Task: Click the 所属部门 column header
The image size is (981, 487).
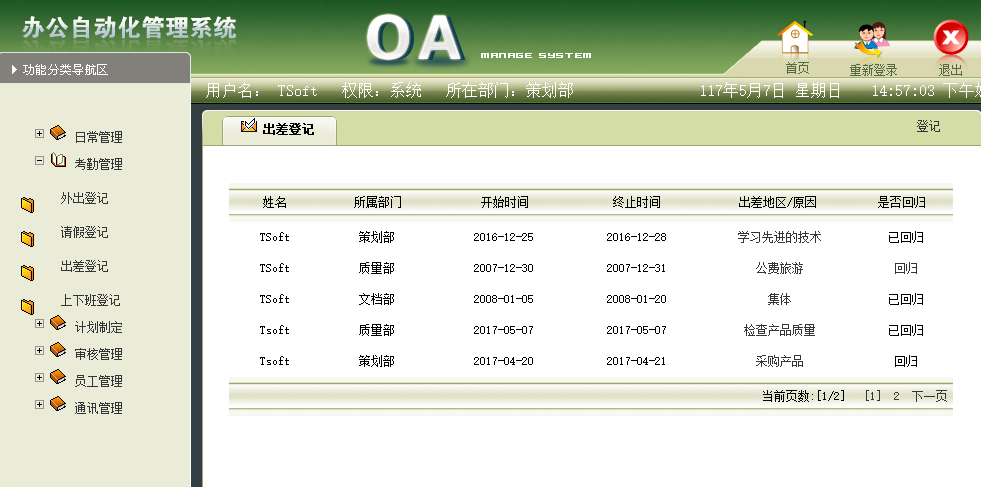Action: pyautogui.click(x=377, y=202)
